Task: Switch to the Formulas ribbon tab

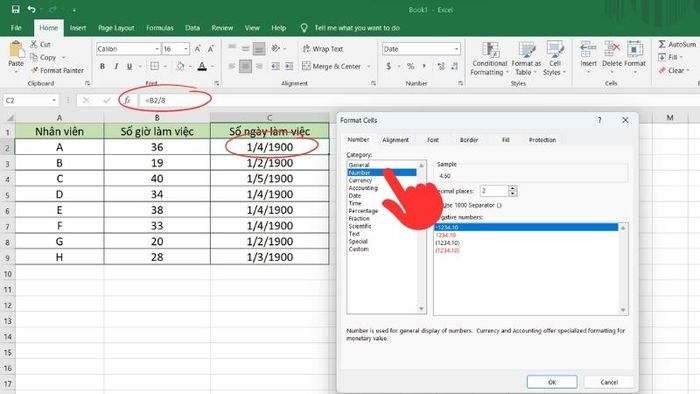Action: [x=159, y=28]
